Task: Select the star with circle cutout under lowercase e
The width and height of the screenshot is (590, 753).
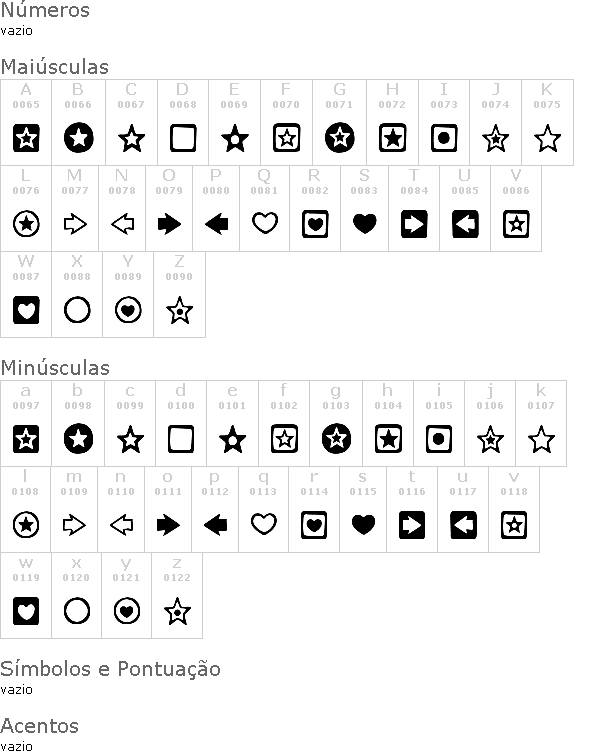Action: tap(232, 439)
